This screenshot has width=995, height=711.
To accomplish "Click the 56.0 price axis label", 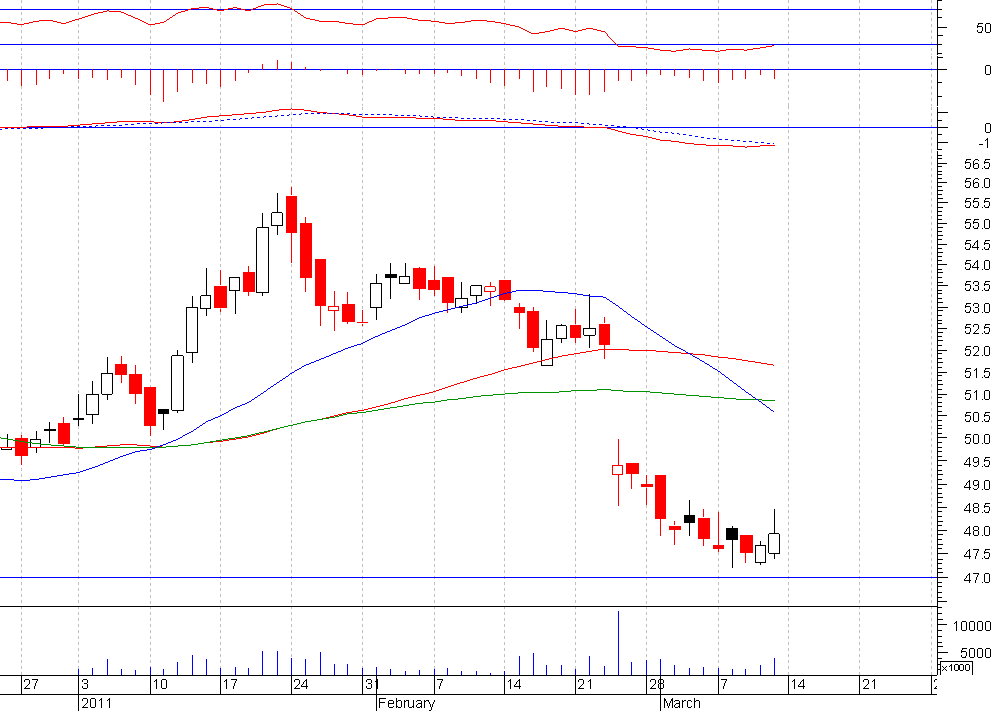I will pyautogui.click(x=977, y=183).
